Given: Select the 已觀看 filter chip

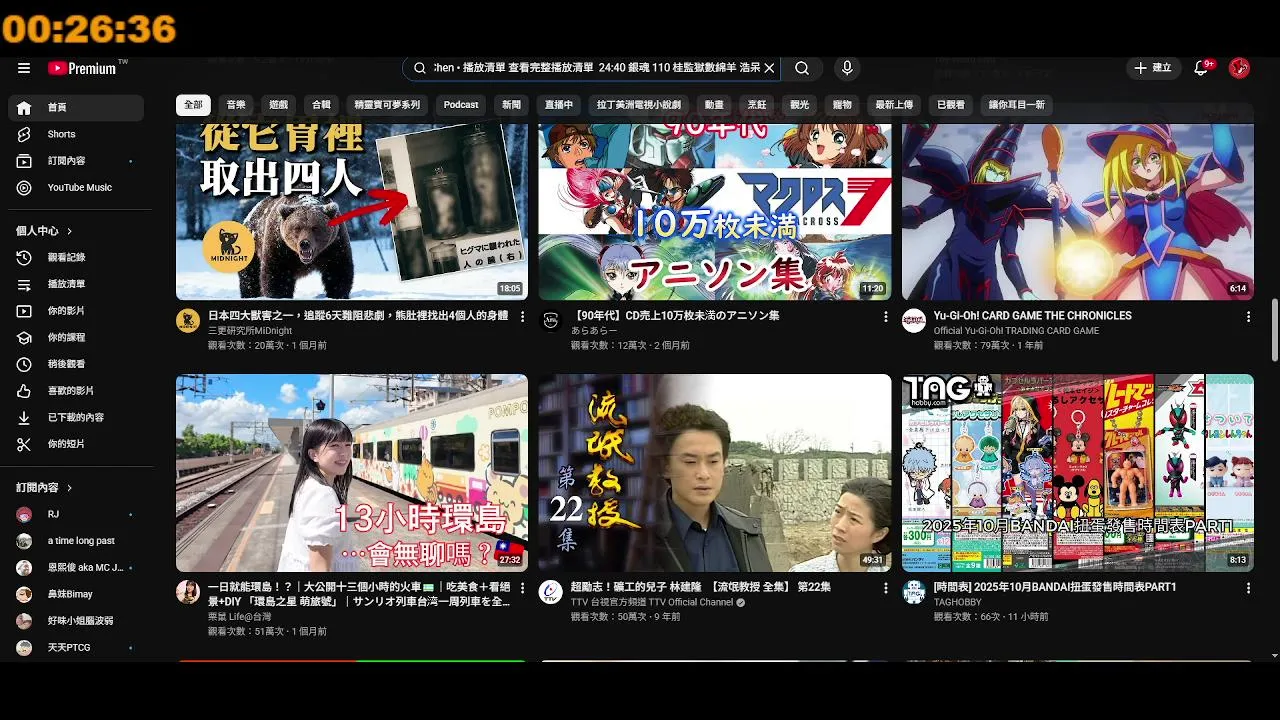Looking at the screenshot, I should point(951,105).
